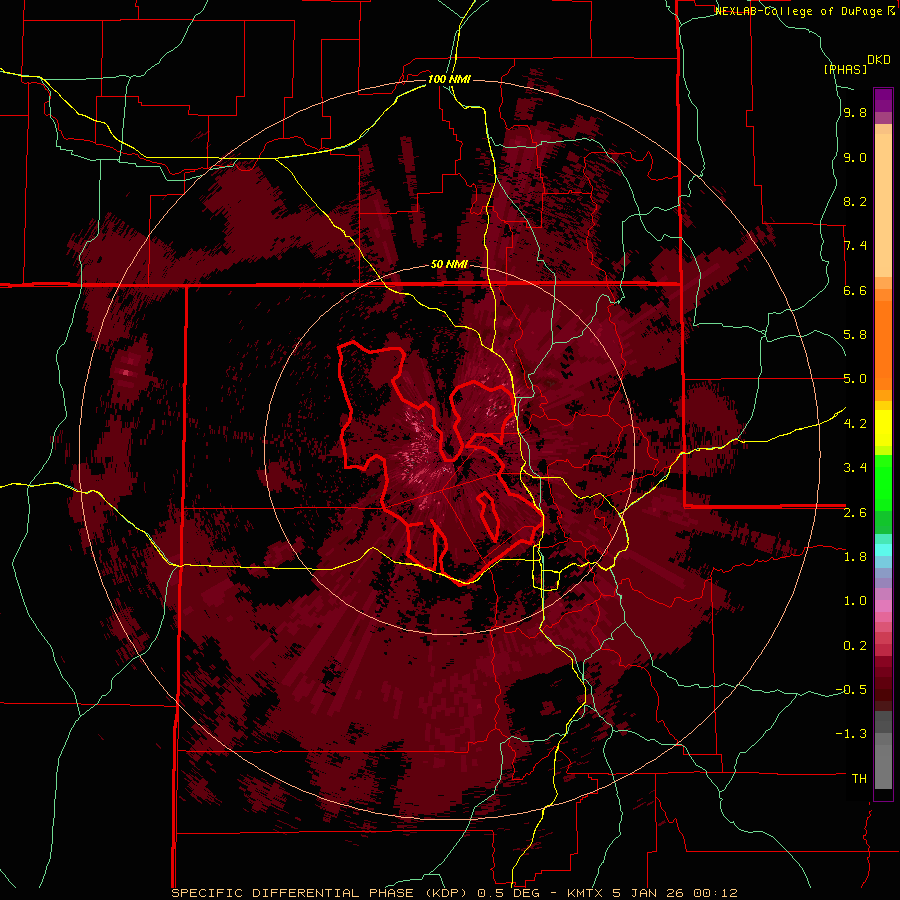The width and height of the screenshot is (900, 900).
Task: Click the 9.8 value on color scale
Action: click(x=855, y=113)
